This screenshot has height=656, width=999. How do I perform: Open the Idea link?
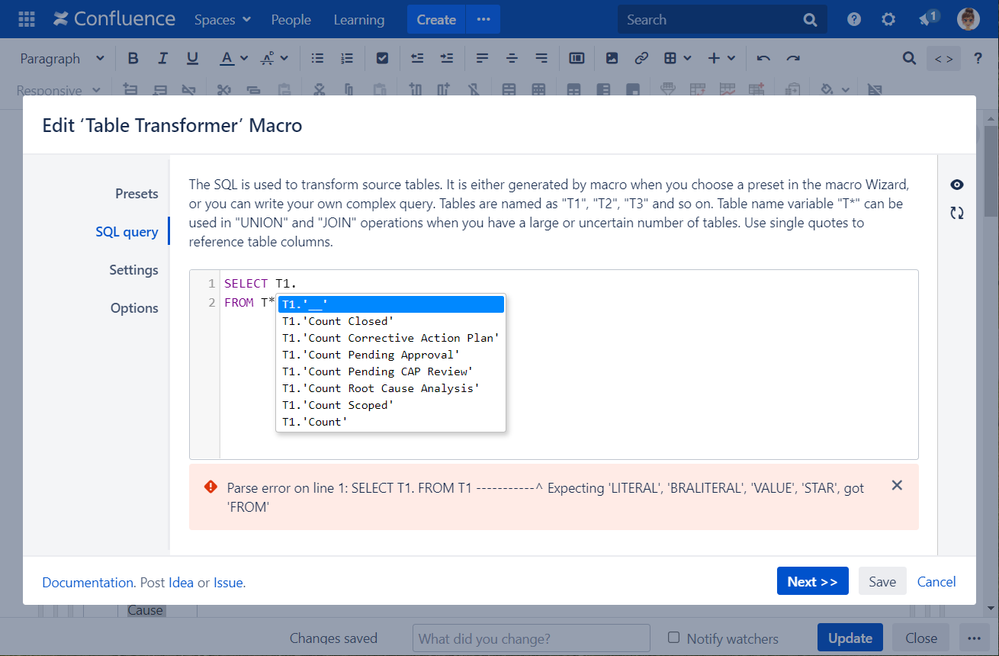(x=181, y=582)
